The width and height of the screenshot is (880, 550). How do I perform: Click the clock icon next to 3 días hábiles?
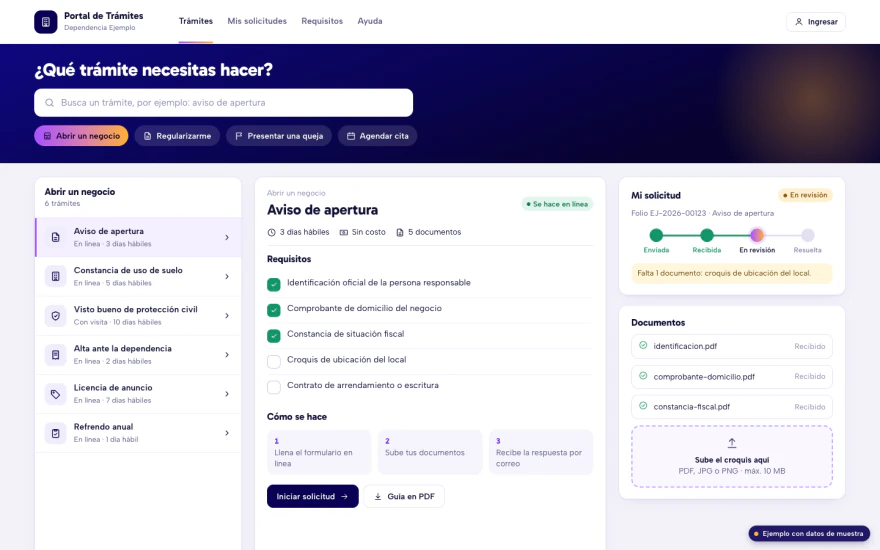(x=272, y=232)
